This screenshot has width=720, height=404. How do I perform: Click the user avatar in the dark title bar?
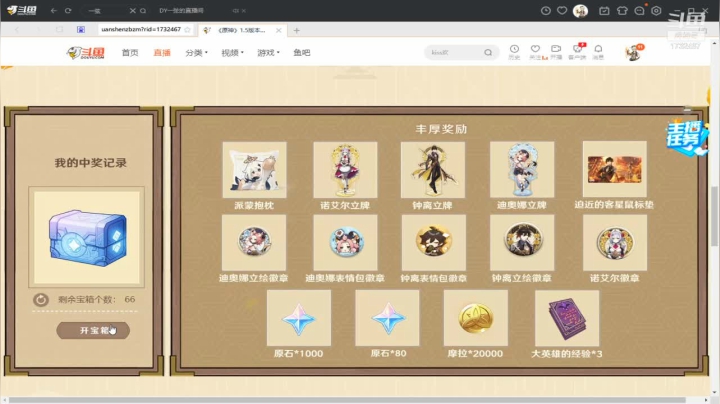pyautogui.click(x=580, y=11)
